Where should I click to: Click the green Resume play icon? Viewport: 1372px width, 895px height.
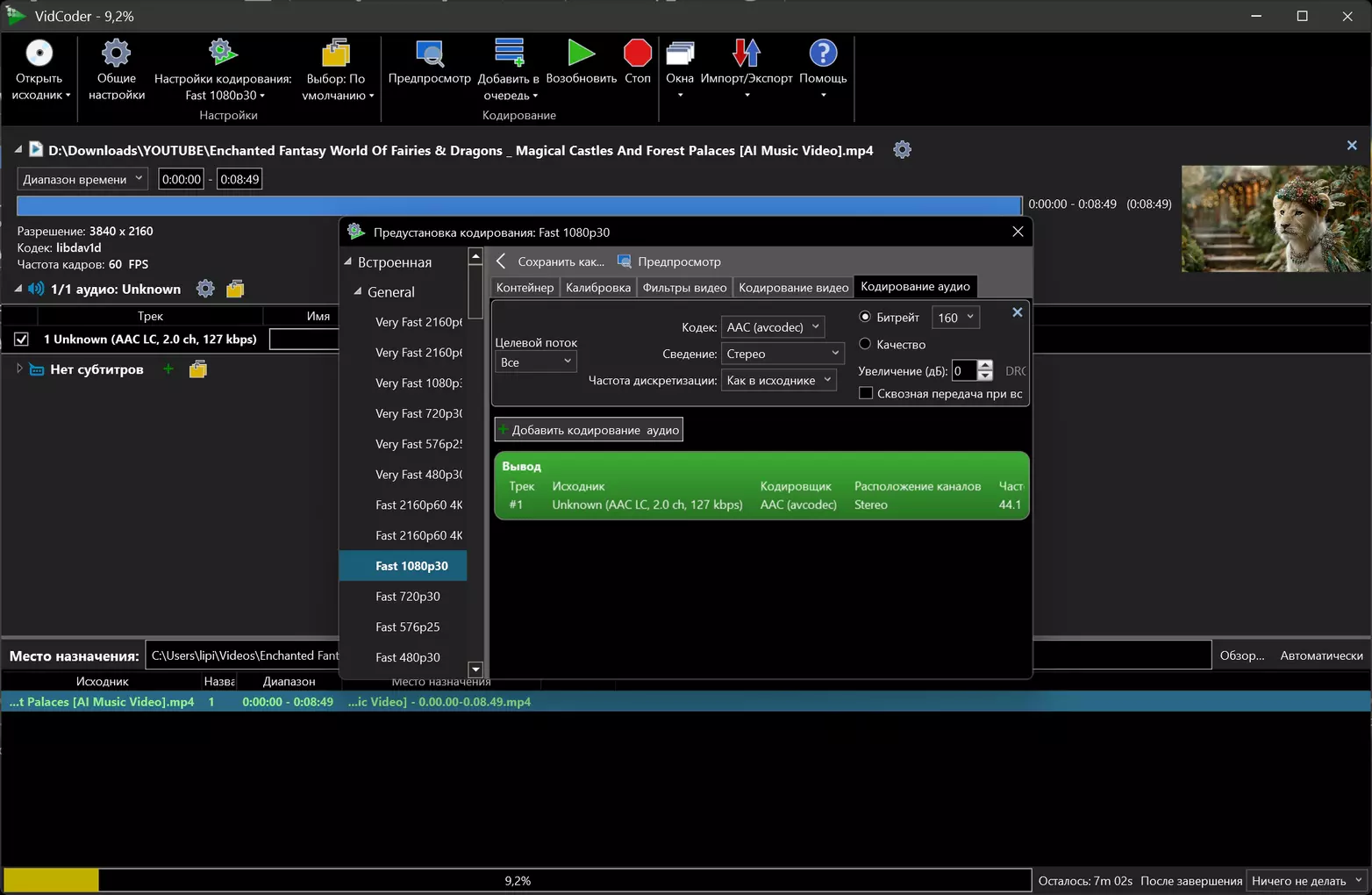coord(581,54)
